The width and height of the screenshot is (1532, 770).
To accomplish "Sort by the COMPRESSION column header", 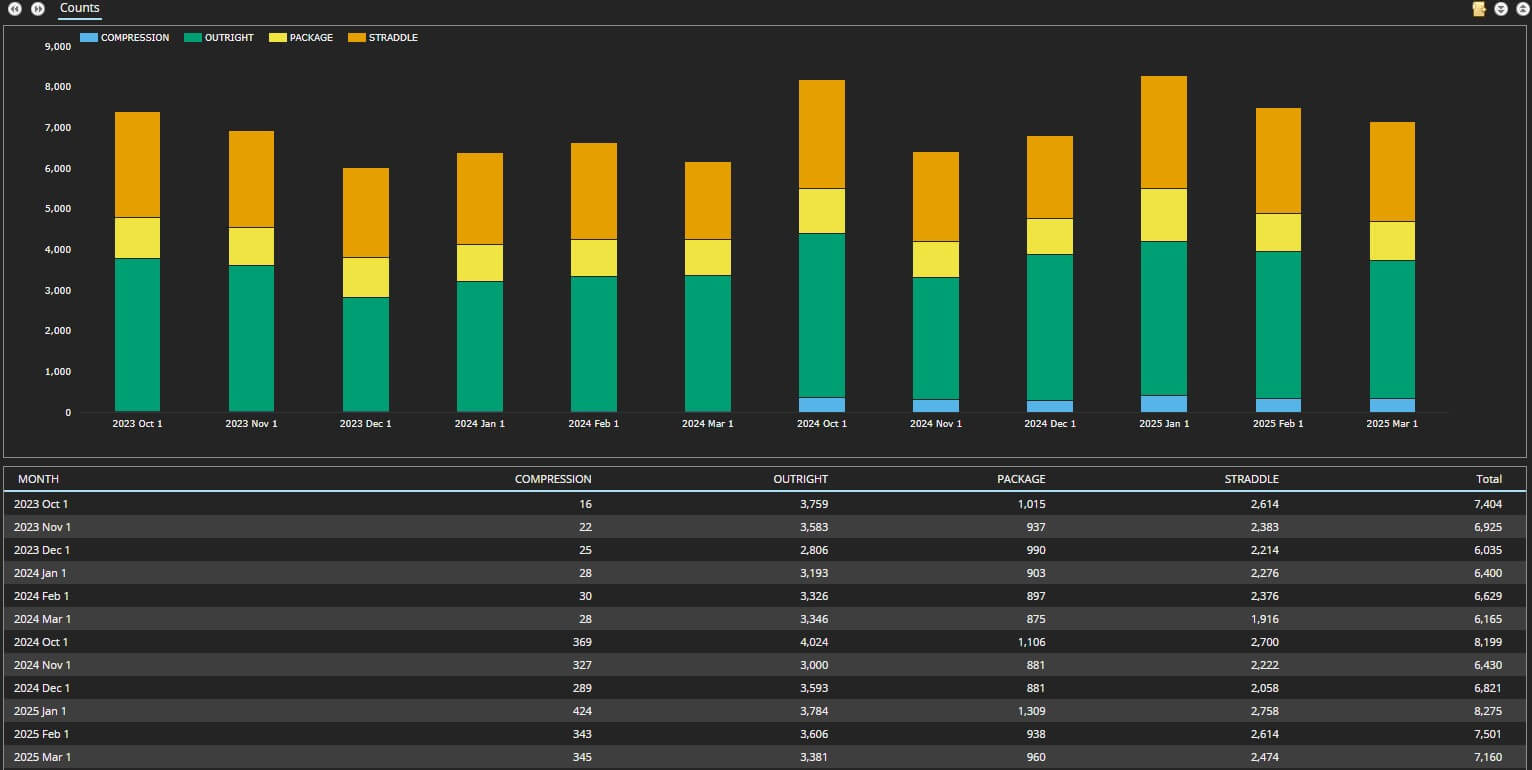I will tap(553, 479).
